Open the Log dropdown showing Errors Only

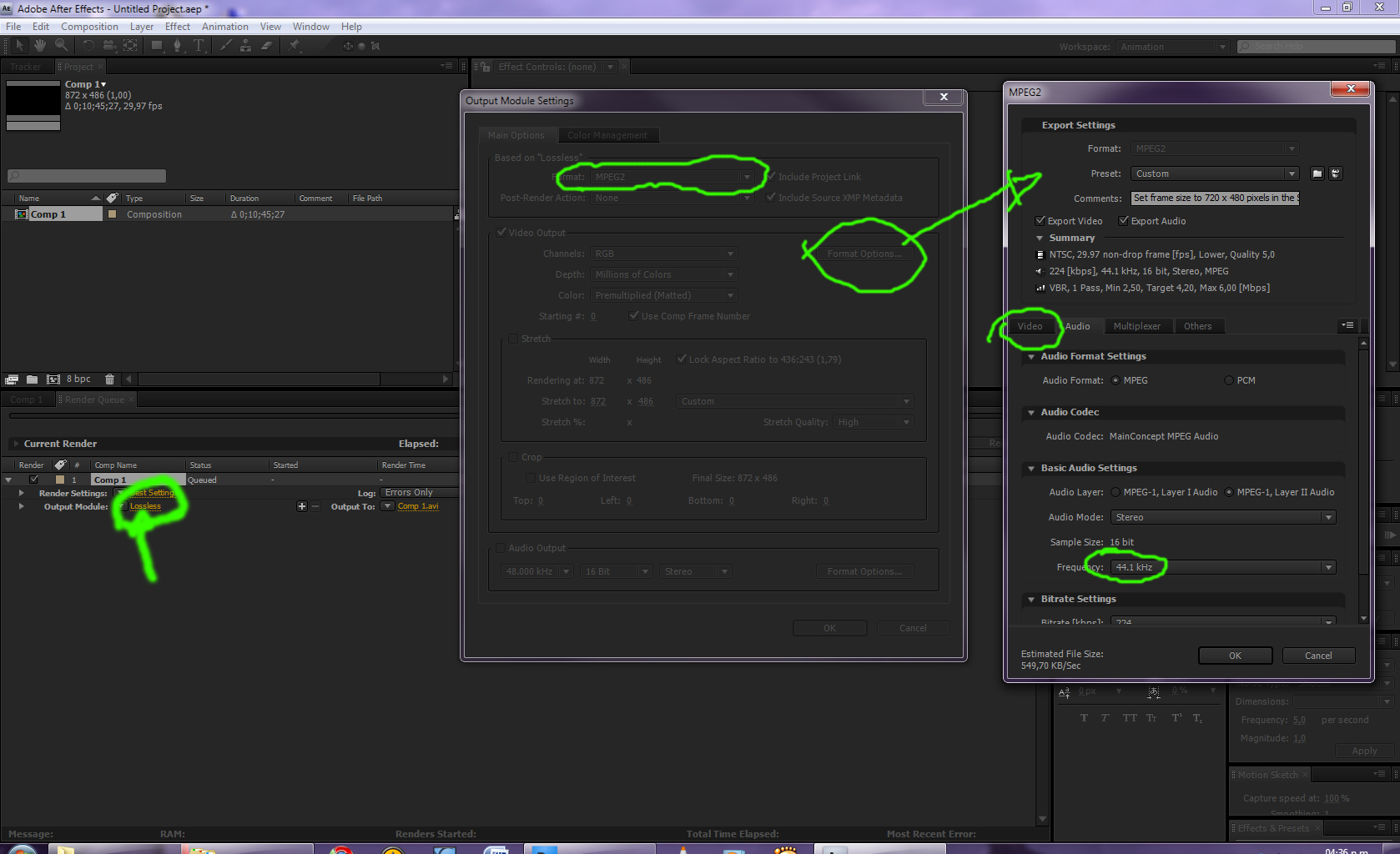(421, 493)
